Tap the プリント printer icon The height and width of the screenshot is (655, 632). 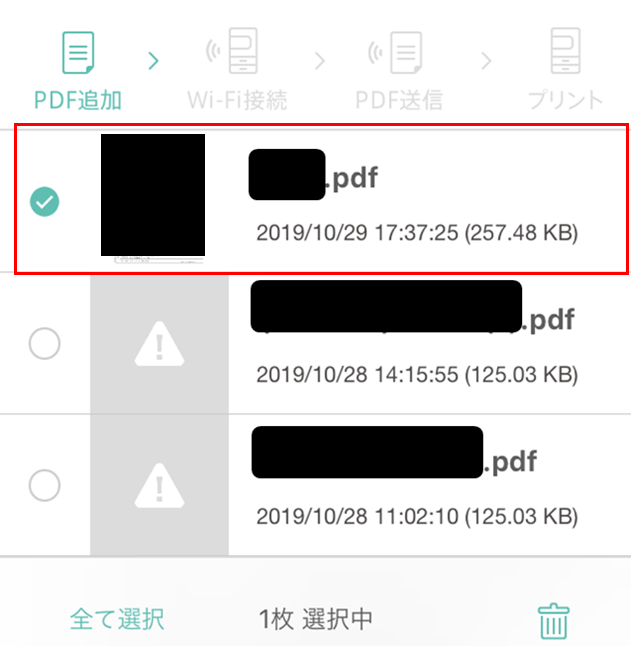click(x=565, y=51)
